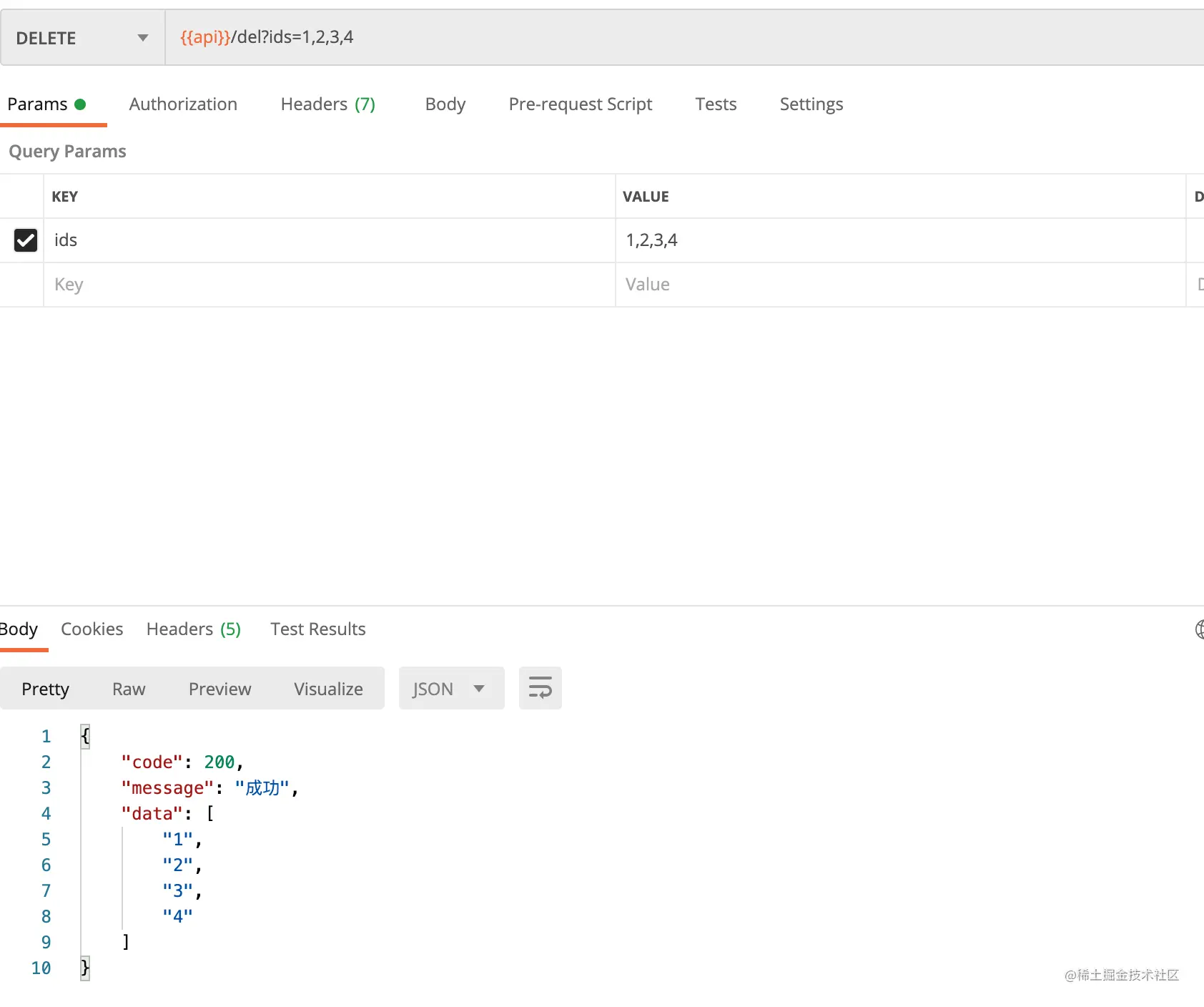Open the DELETE method dropdown
The image size is (1204, 1007).
(82, 38)
